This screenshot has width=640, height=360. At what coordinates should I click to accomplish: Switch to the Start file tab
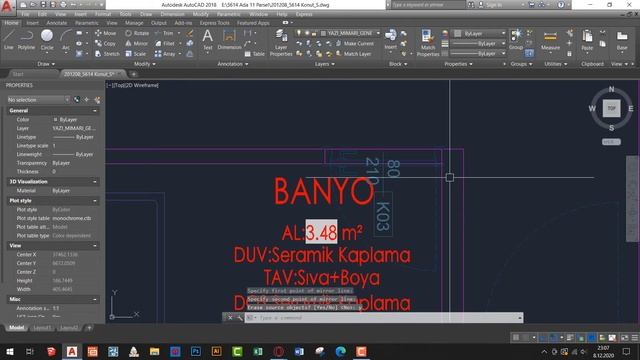18,74
